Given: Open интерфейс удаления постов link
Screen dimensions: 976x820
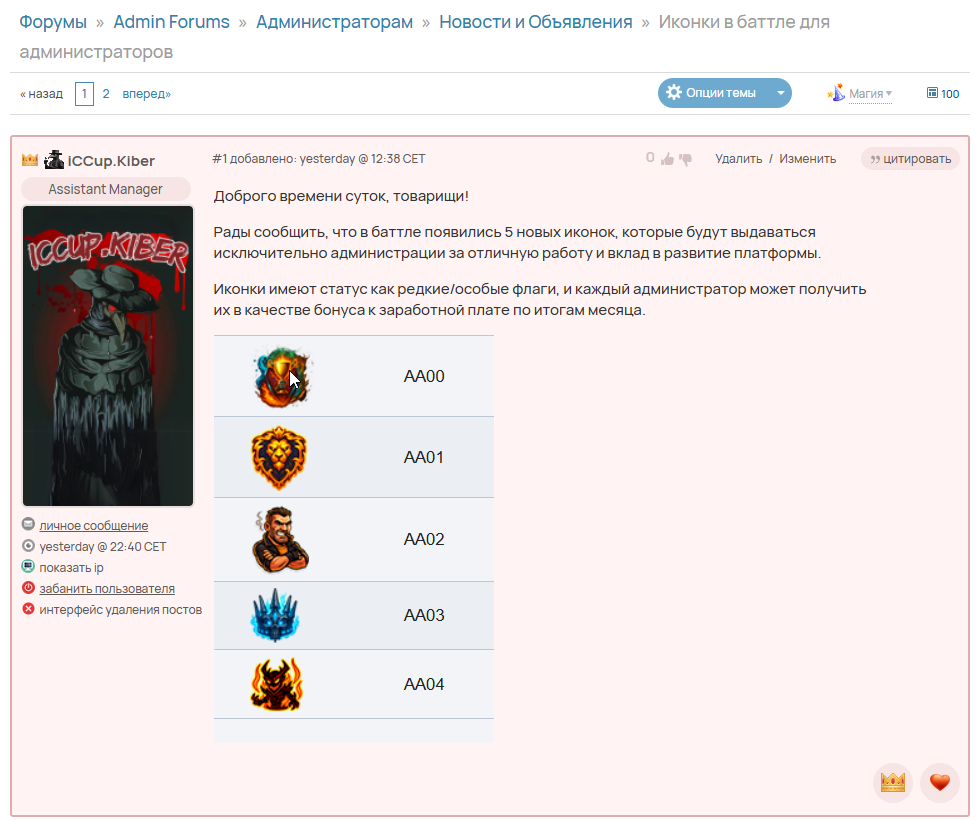Looking at the screenshot, I should pos(121,610).
